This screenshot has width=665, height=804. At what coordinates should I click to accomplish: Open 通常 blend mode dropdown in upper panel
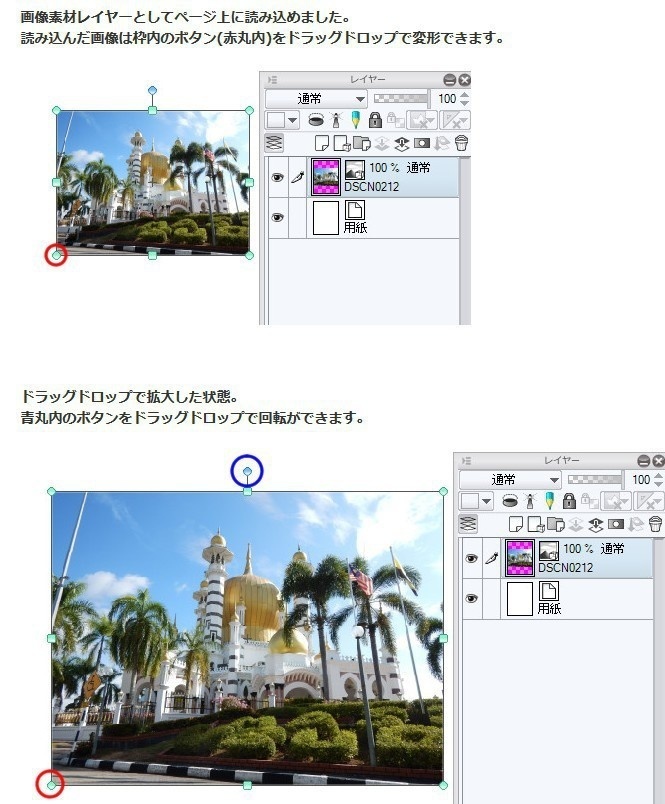(x=316, y=98)
